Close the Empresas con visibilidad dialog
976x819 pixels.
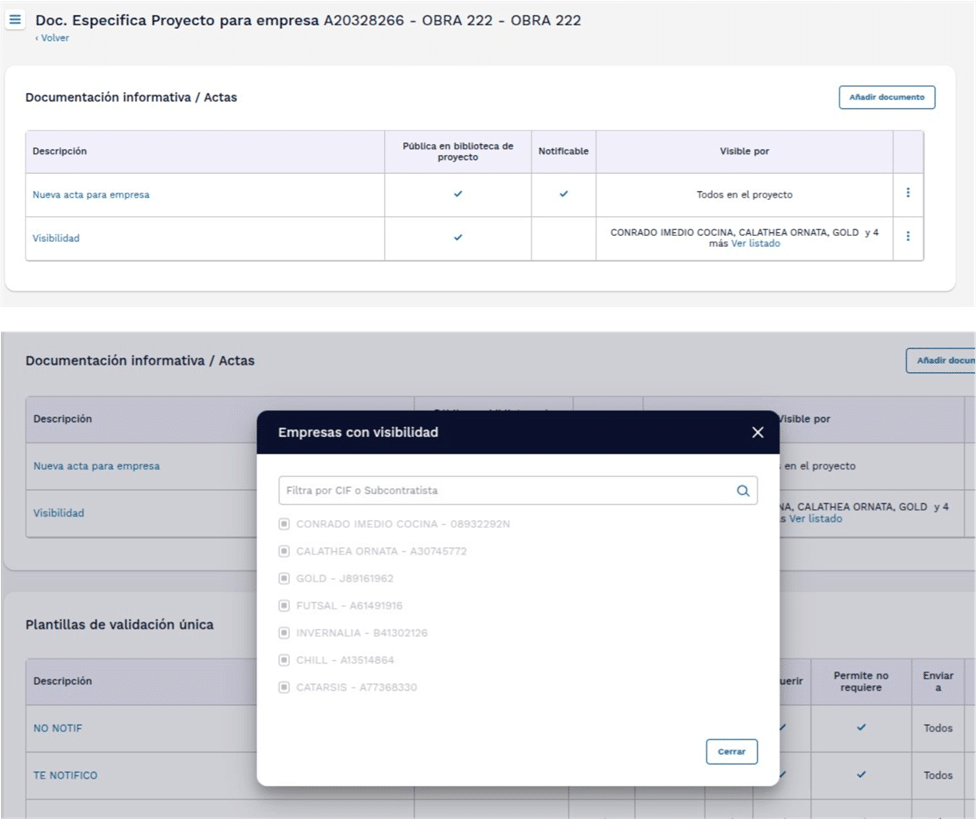click(757, 432)
